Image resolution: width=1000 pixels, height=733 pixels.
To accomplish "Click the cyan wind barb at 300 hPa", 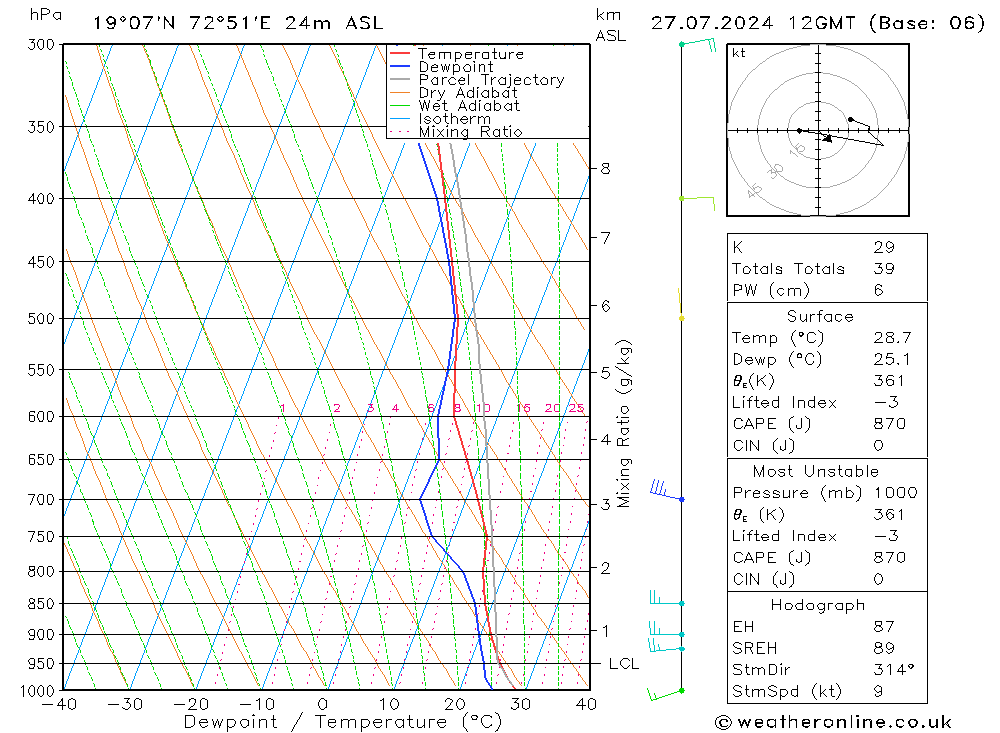I will 698,45.
